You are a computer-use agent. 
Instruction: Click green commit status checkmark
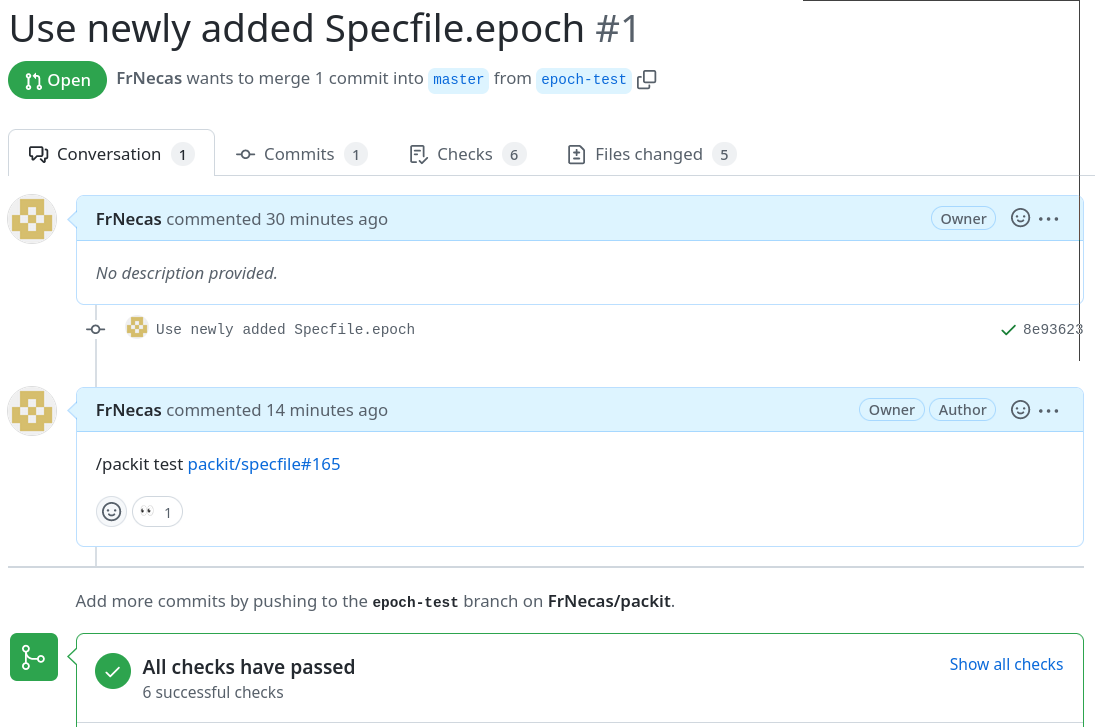pos(1008,329)
